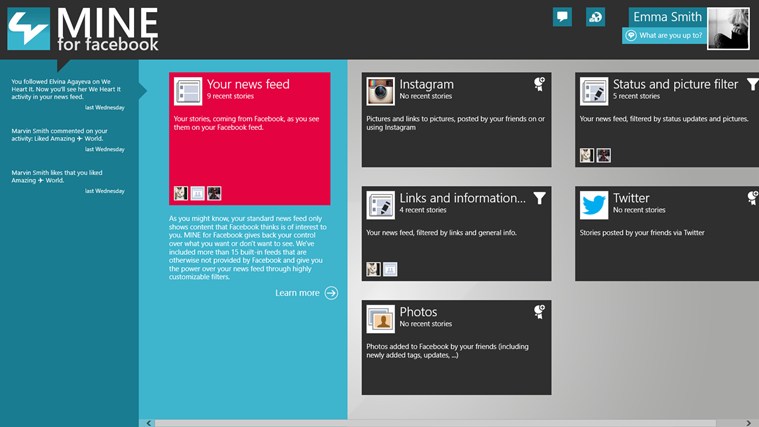Open the Instagram camera icon
Image resolution: width=759 pixels, height=427 pixels.
tap(380, 91)
